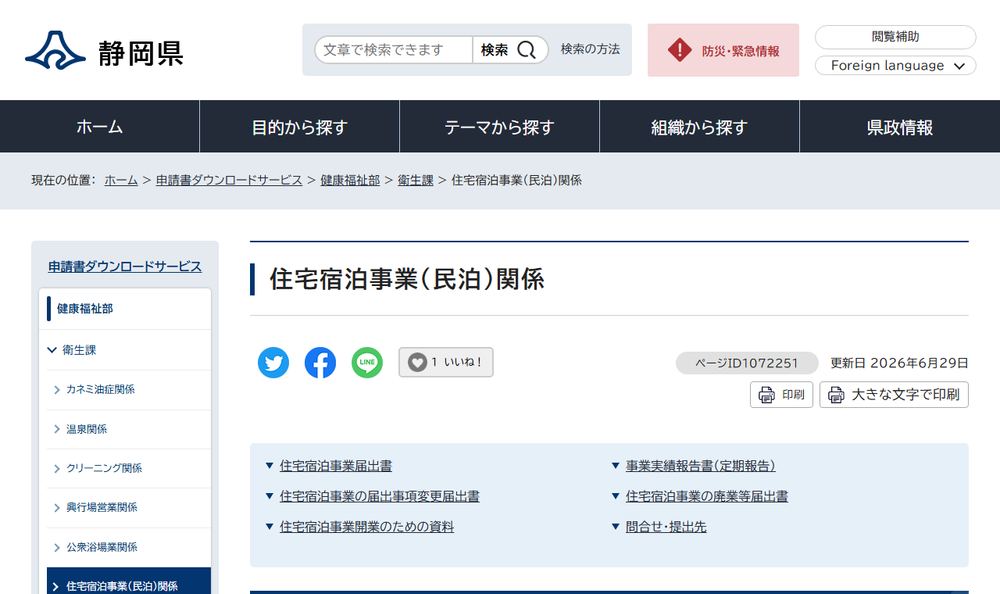
Task: Click the 検索 magnifier search button
Action: pos(510,50)
